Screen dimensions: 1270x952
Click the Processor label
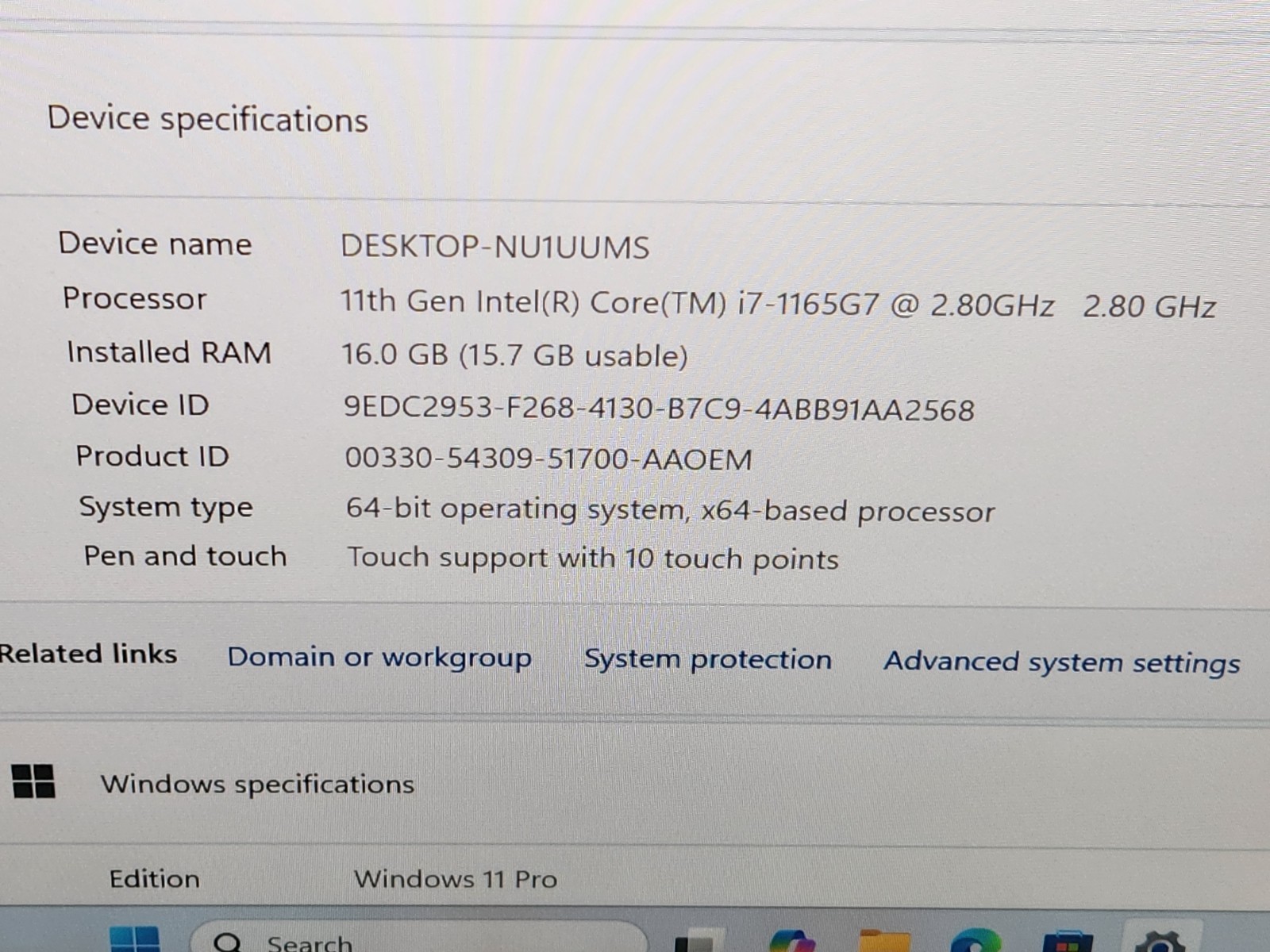(135, 298)
